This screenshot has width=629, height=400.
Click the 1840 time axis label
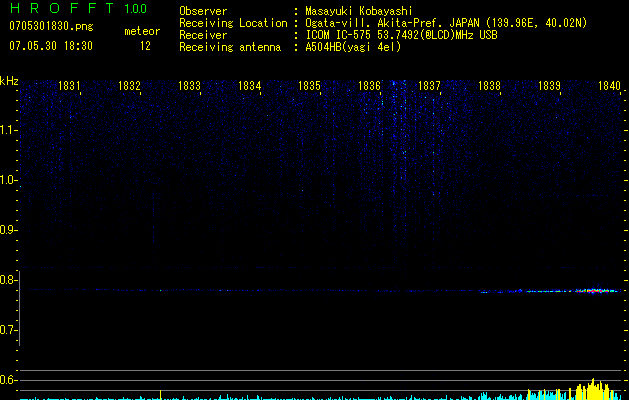coord(609,85)
